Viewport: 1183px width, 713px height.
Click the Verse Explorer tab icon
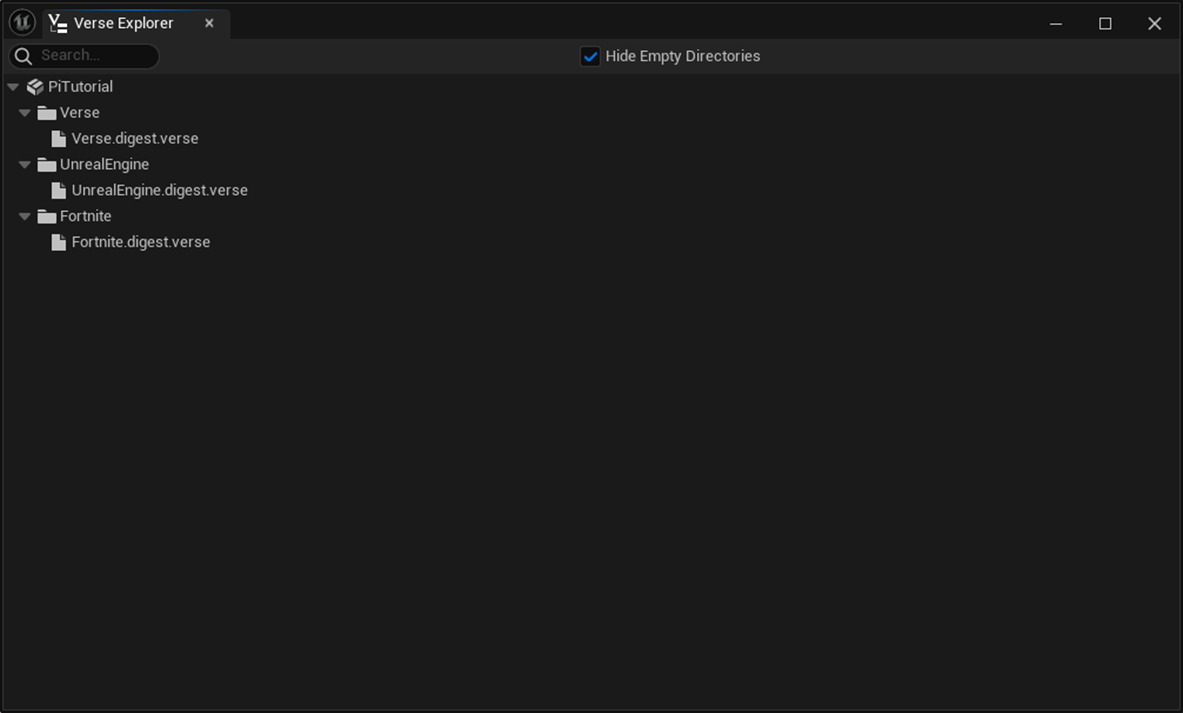[58, 23]
